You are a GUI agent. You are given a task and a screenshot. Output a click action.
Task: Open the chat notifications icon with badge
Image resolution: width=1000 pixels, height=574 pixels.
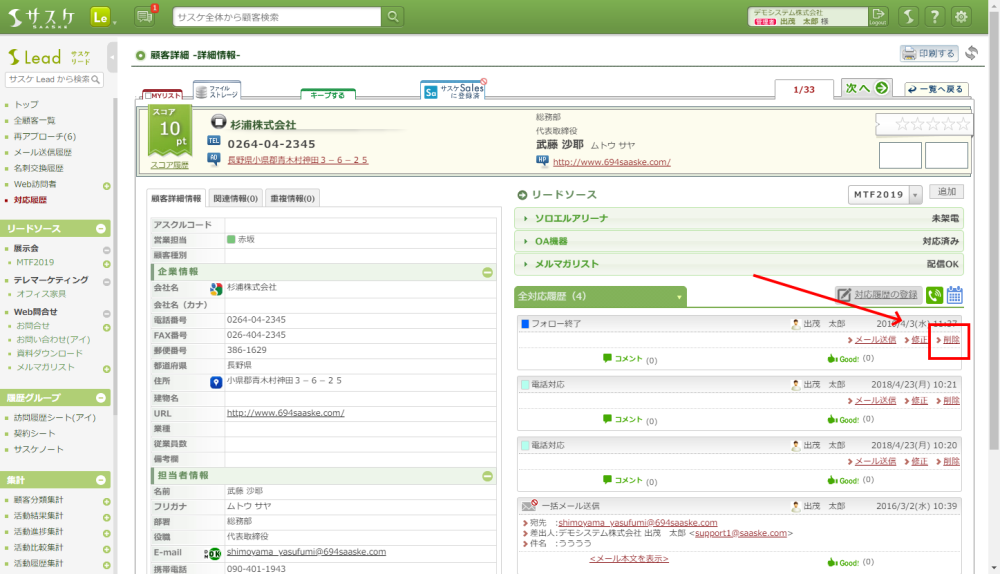click(145, 16)
